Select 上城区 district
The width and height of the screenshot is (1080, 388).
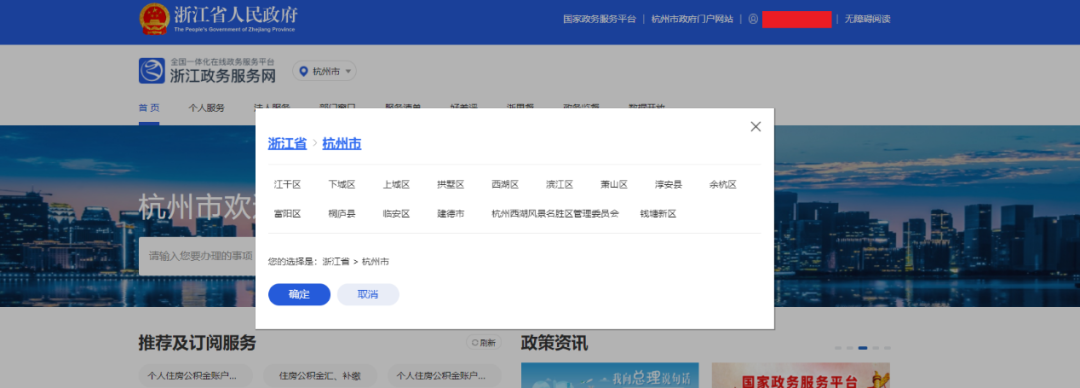pyautogui.click(x=396, y=185)
